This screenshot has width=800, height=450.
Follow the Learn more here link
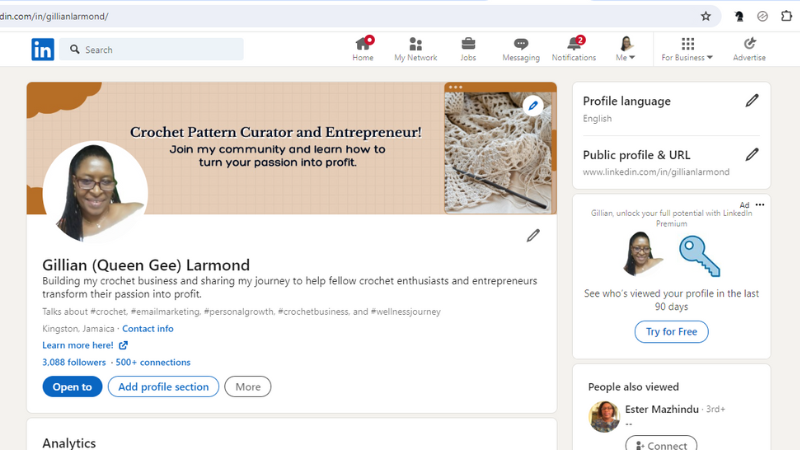[x=85, y=345]
